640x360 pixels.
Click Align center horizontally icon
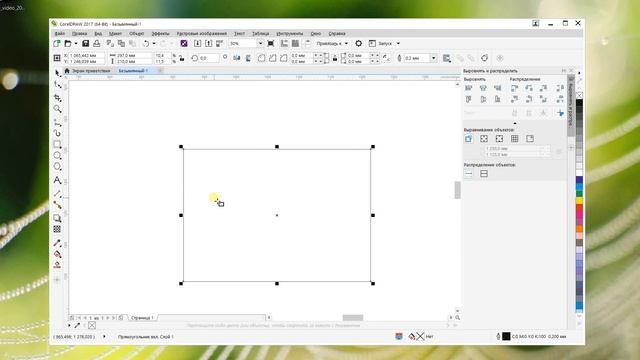pos(483,88)
